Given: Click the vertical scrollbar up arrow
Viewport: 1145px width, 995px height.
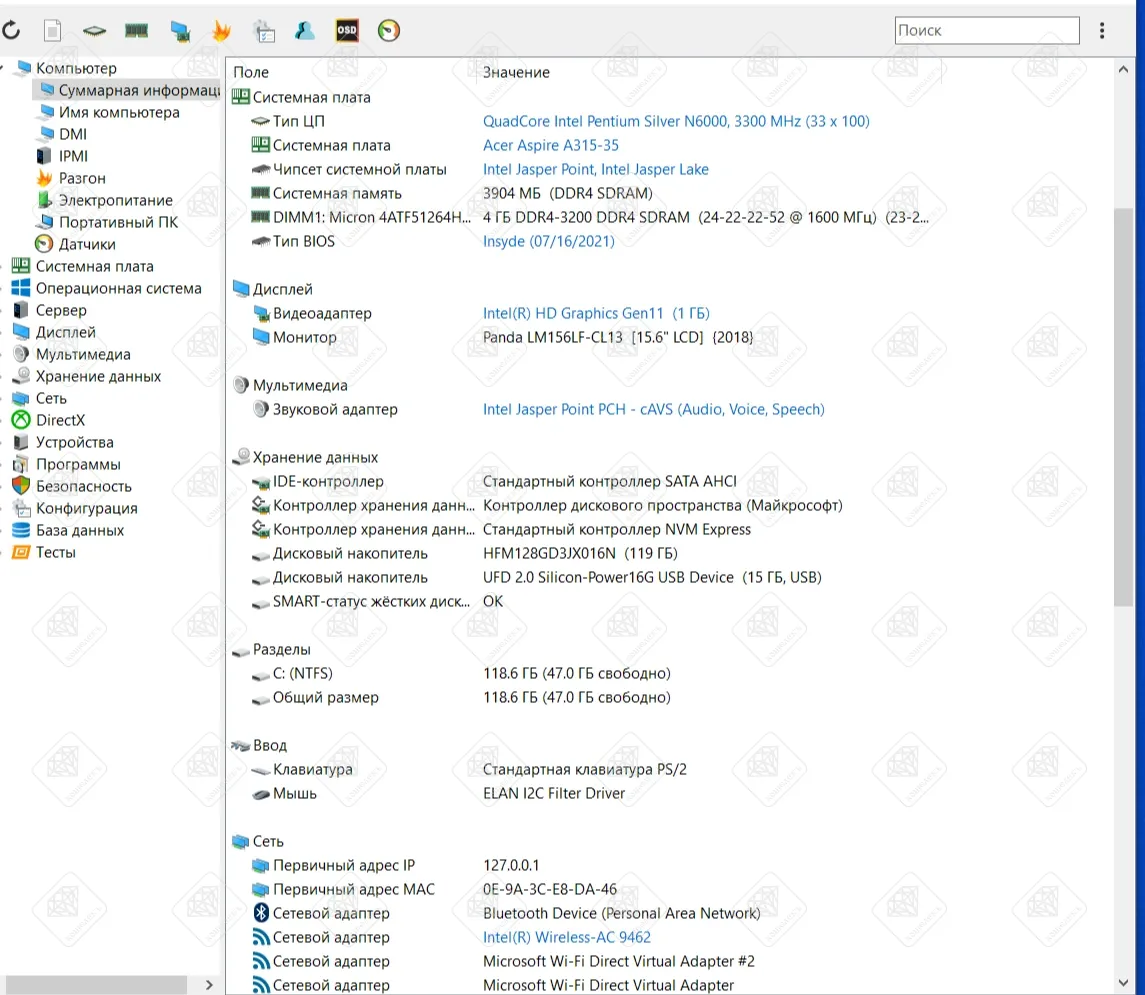Looking at the screenshot, I should 1123,69.
